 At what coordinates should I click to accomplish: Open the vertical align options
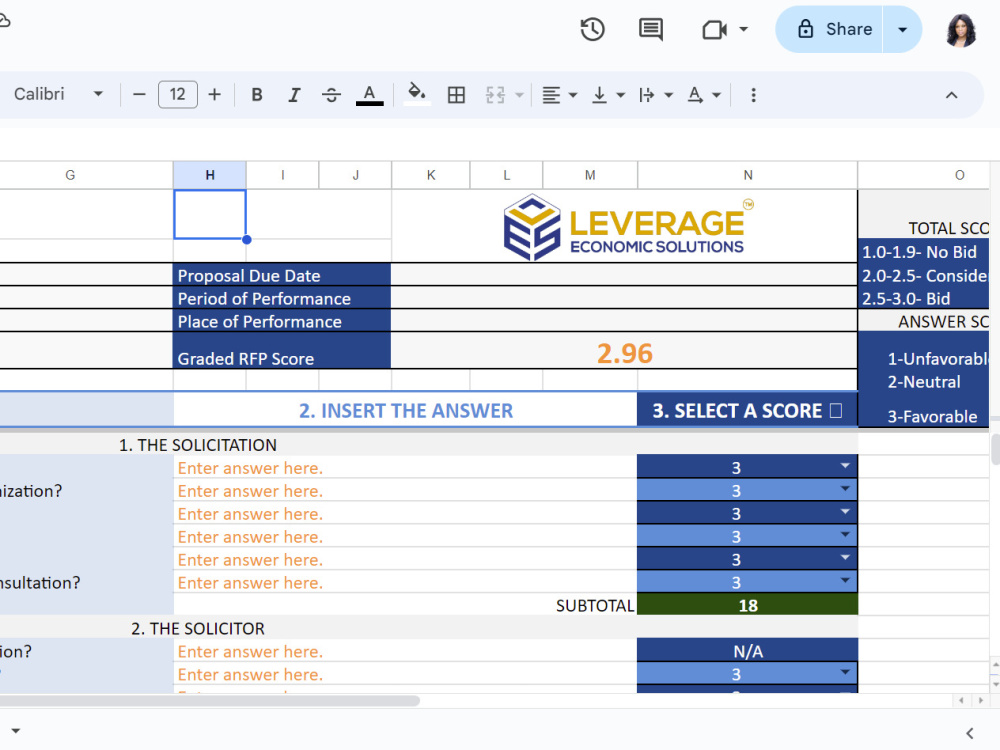click(608, 95)
